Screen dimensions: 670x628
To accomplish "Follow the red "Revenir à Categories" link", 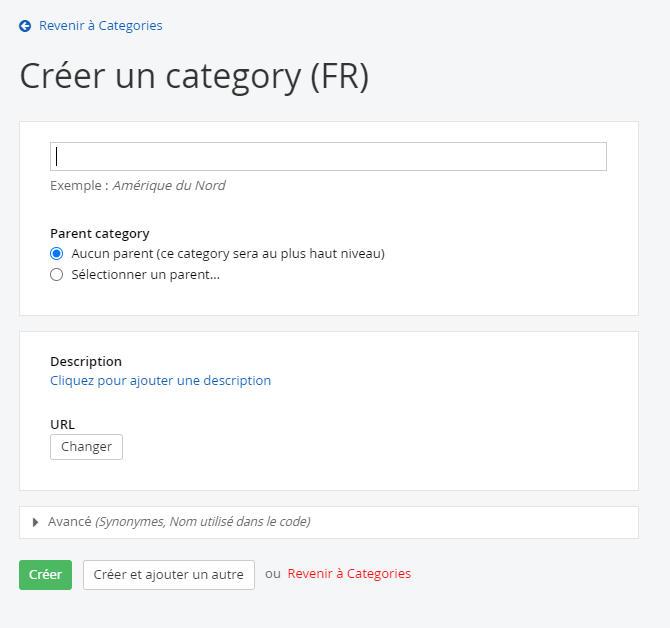I will [x=349, y=574].
